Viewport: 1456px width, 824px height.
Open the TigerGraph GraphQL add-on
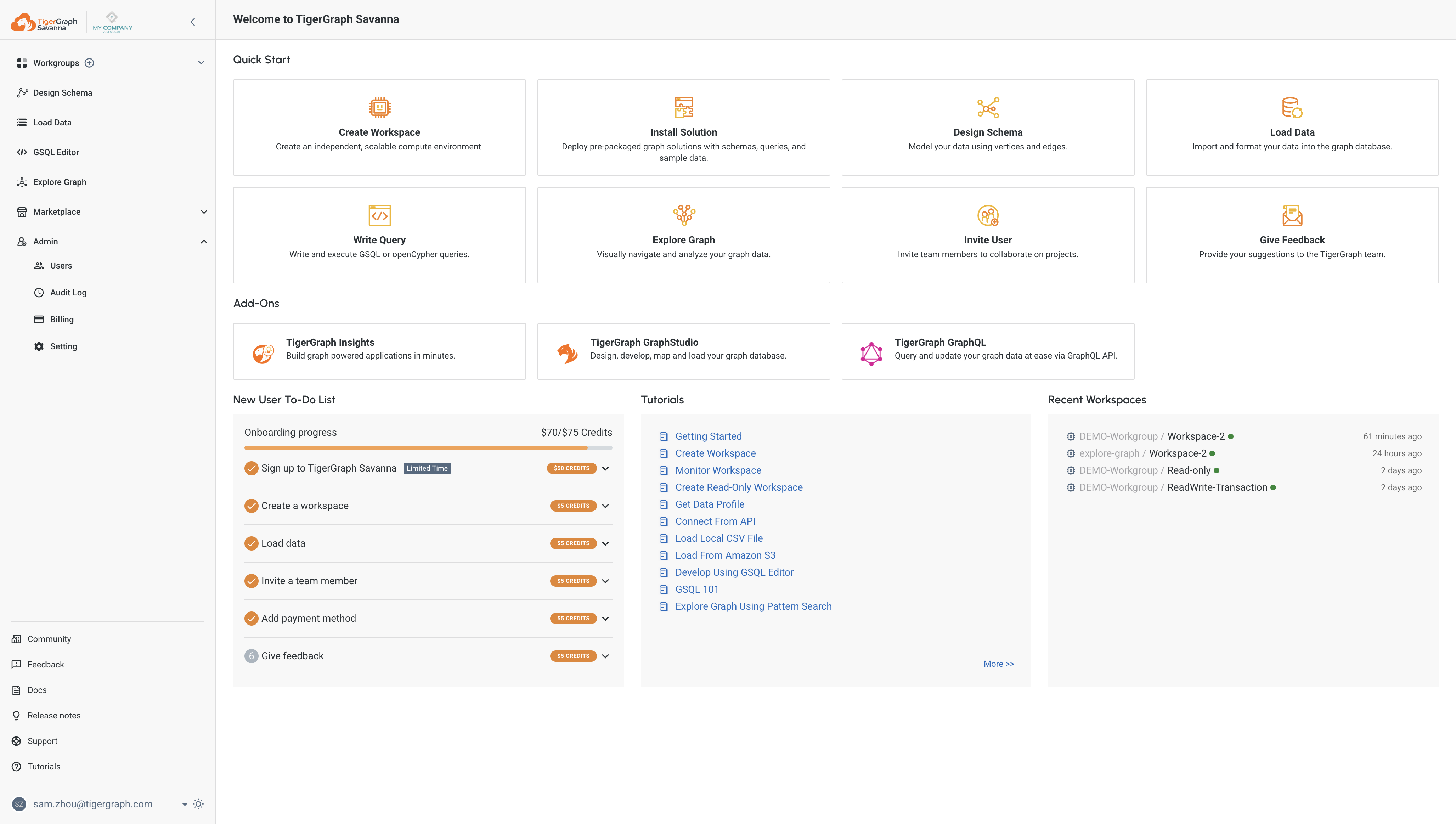(x=987, y=351)
